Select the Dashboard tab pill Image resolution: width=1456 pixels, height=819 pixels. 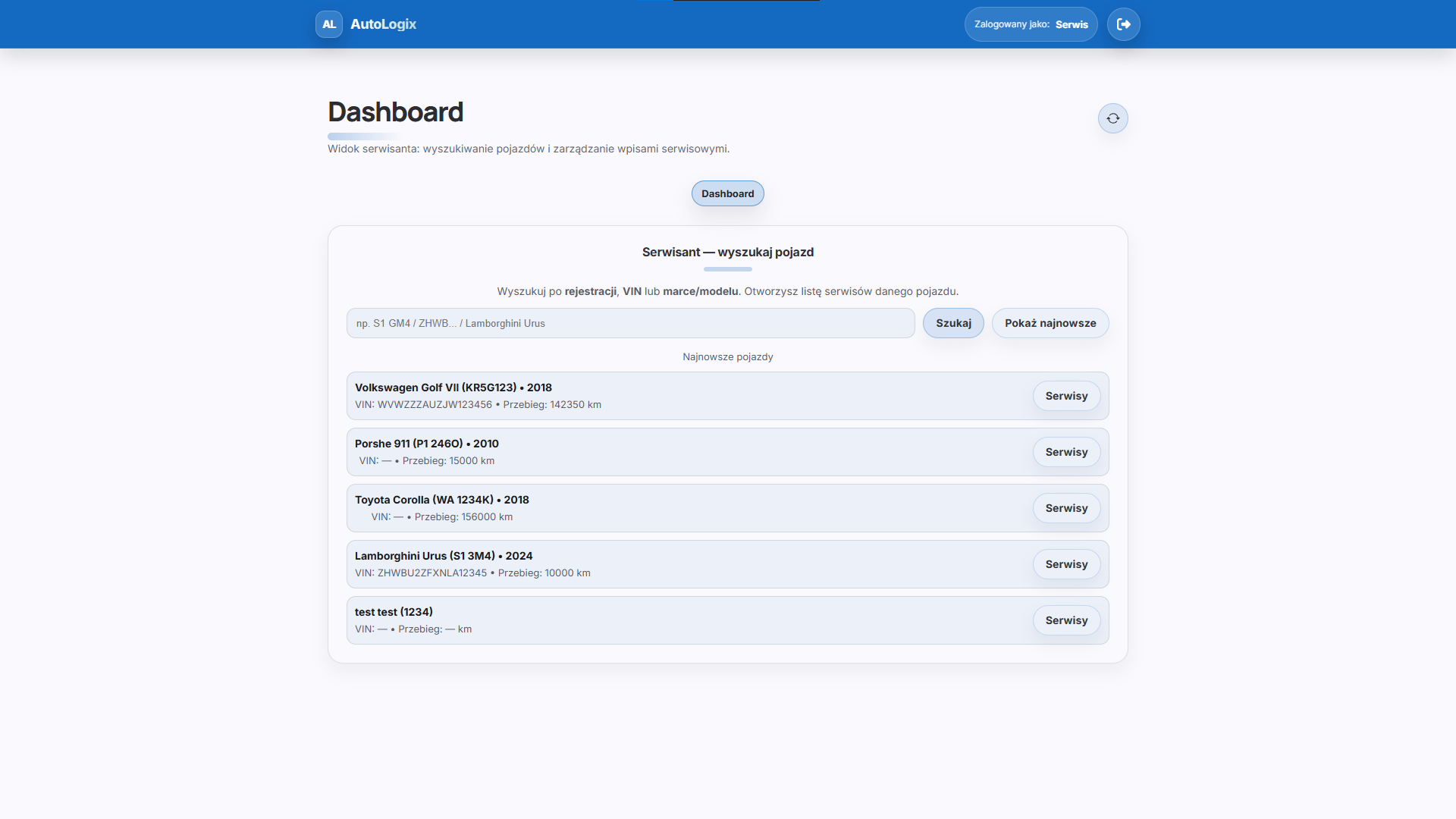728,193
